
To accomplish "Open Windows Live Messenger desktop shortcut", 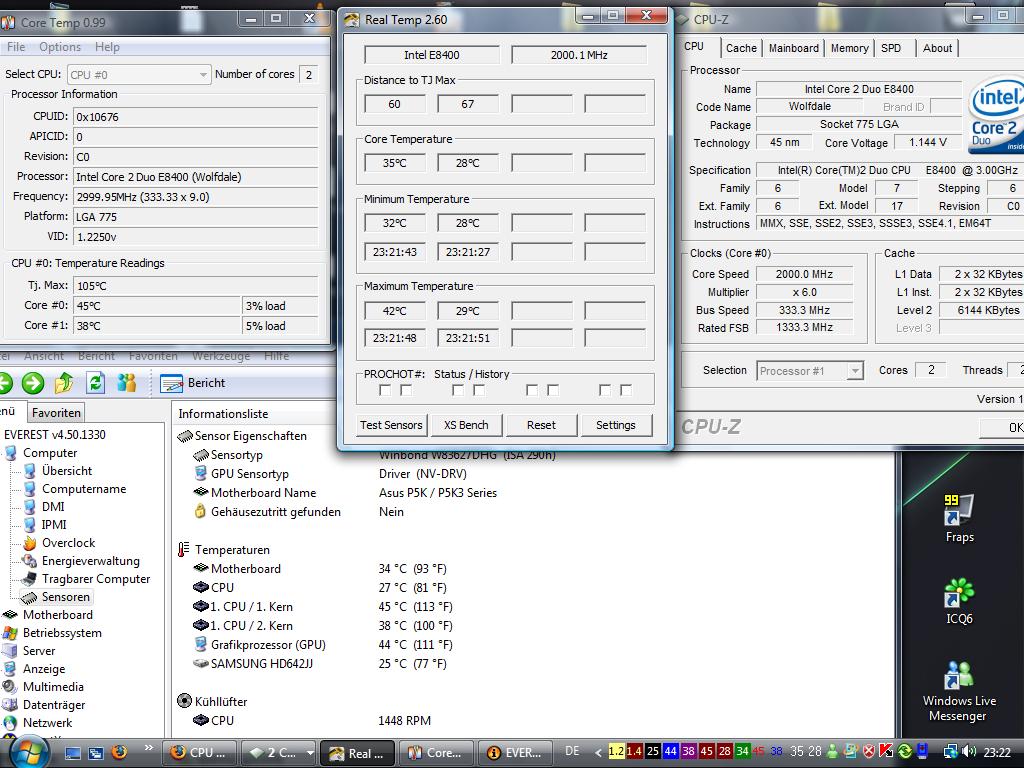I will click(959, 692).
